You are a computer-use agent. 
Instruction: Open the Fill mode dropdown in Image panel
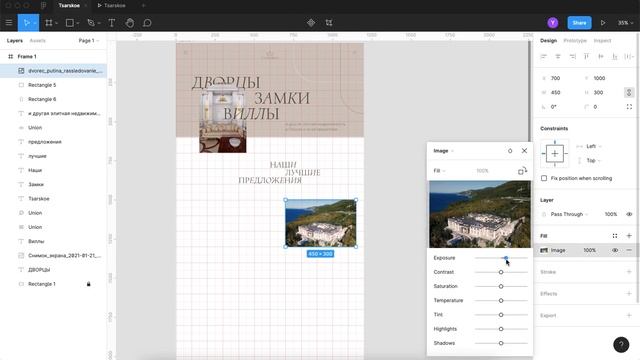[439, 171]
